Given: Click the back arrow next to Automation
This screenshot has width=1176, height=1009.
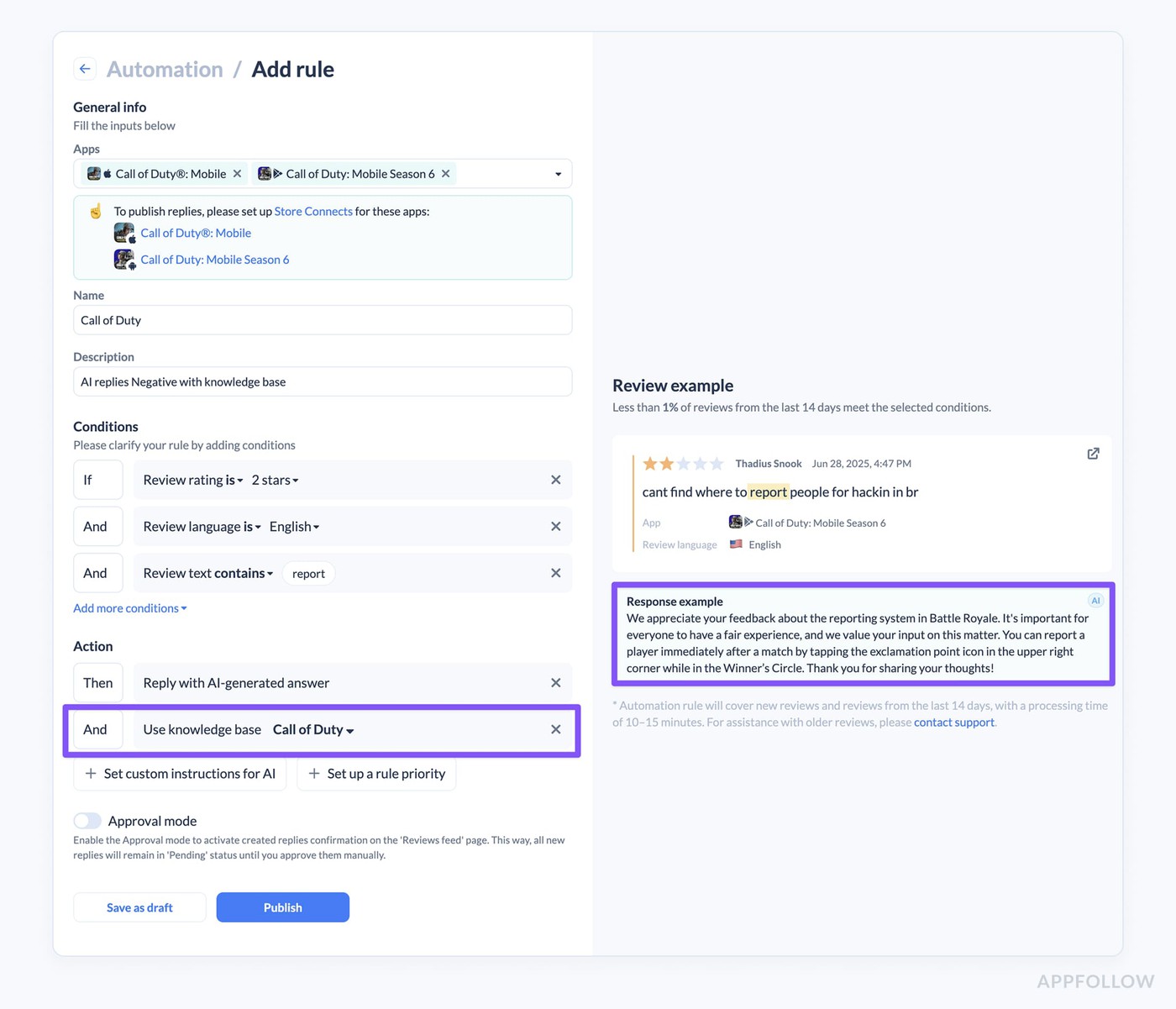Looking at the screenshot, I should (x=85, y=69).
